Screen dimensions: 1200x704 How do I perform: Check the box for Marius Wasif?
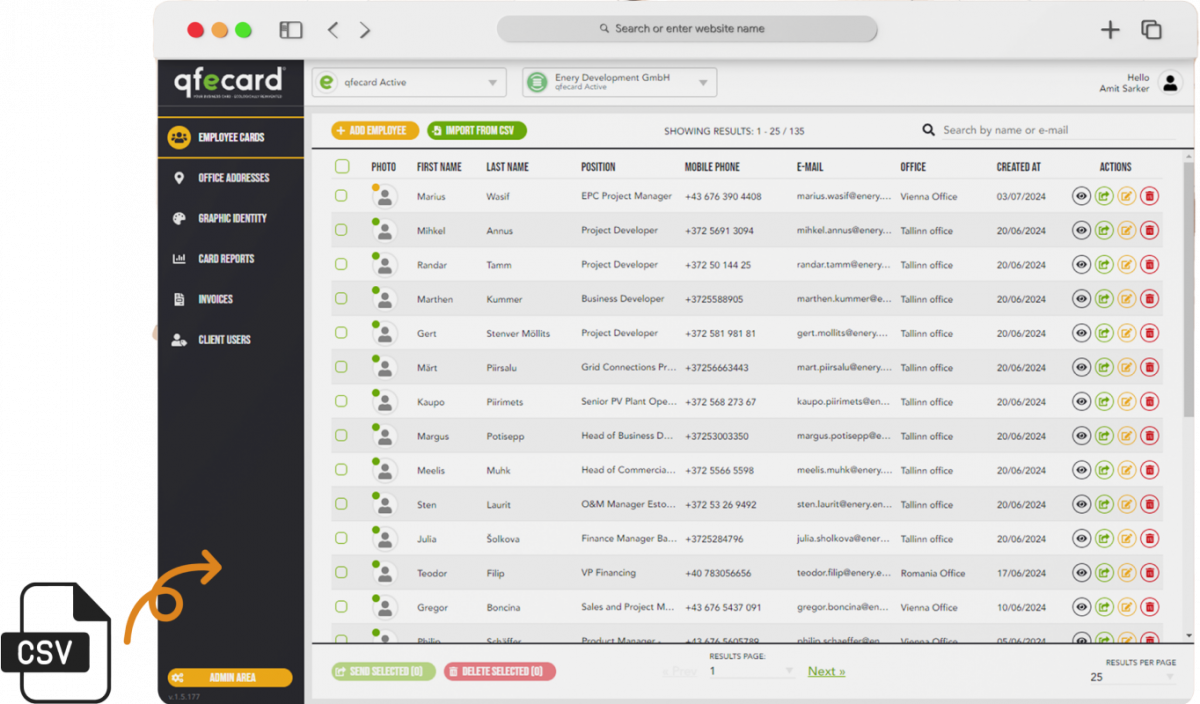click(x=341, y=196)
